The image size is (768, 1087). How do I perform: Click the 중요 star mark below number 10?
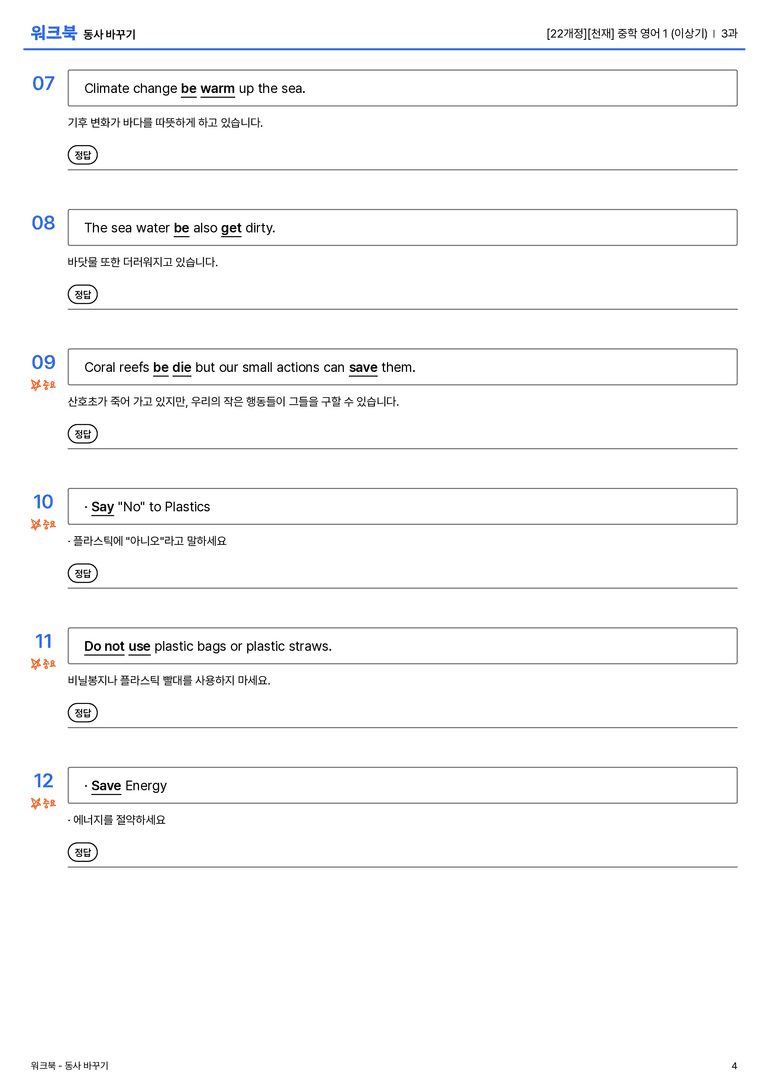(x=43, y=524)
